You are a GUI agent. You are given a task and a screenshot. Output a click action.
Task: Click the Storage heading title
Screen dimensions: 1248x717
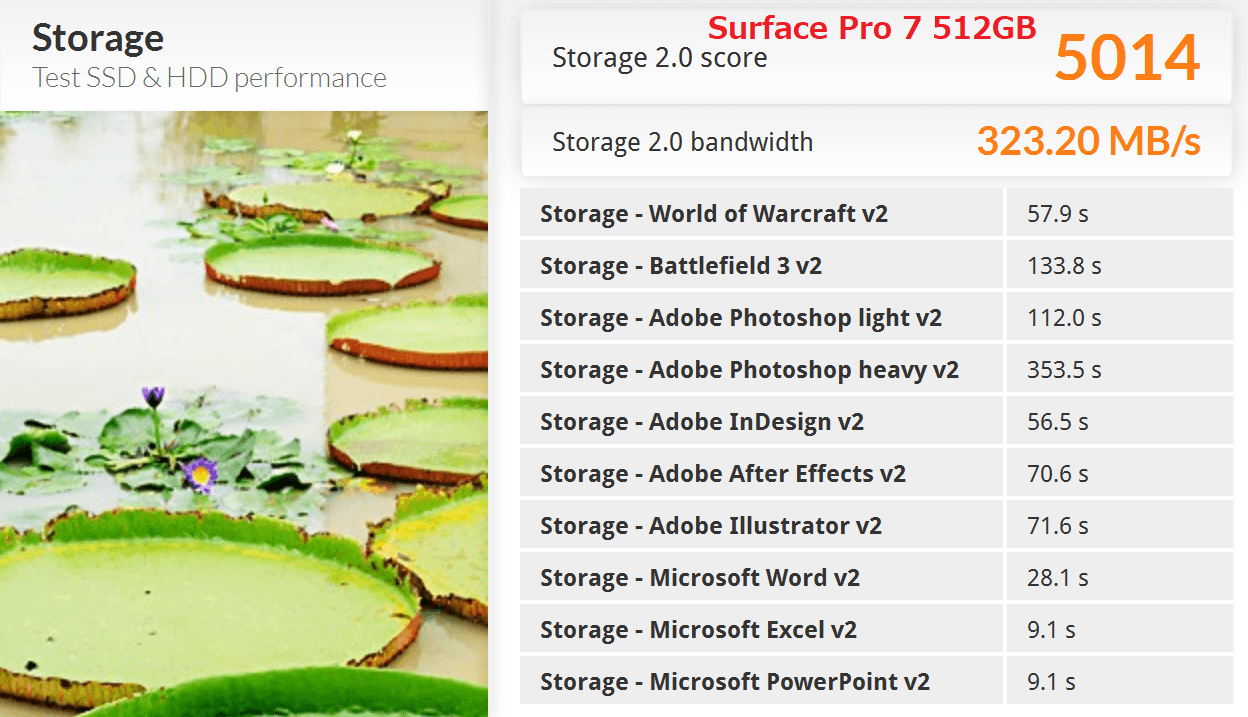pos(98,38)
